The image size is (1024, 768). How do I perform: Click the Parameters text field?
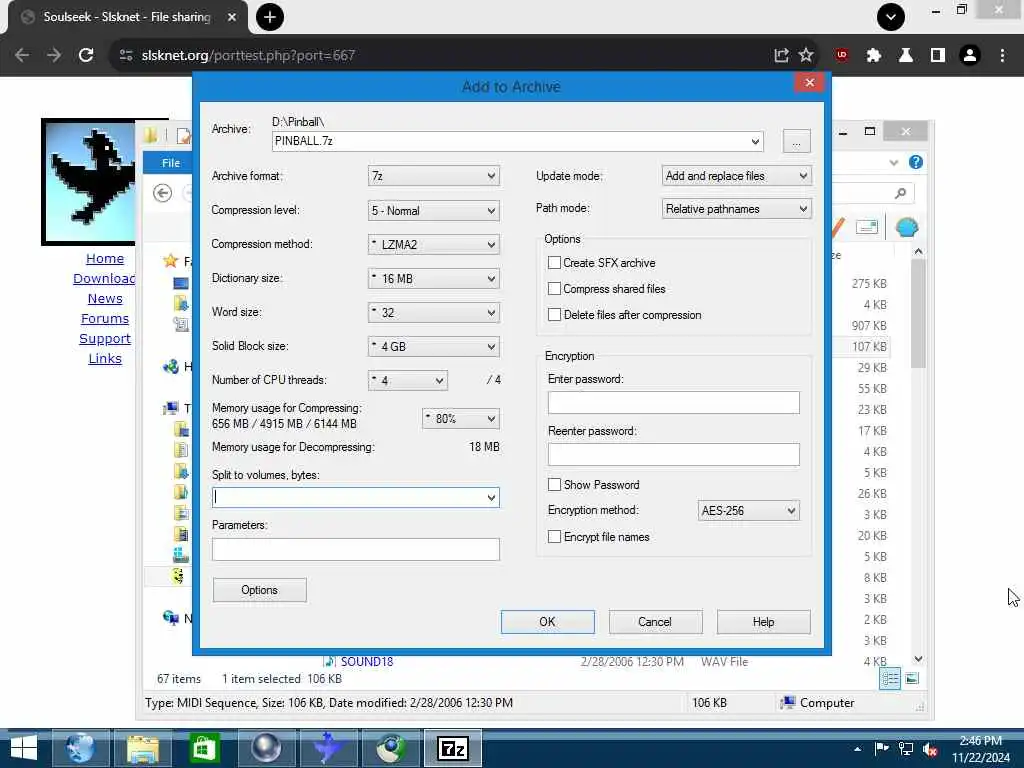pos(355,549)
